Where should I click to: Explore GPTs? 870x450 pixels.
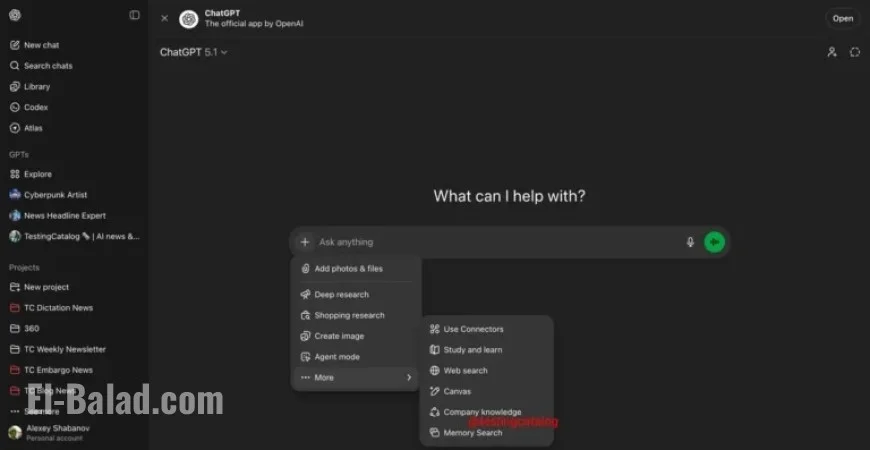pyautogui.click(x=31, y=174)
